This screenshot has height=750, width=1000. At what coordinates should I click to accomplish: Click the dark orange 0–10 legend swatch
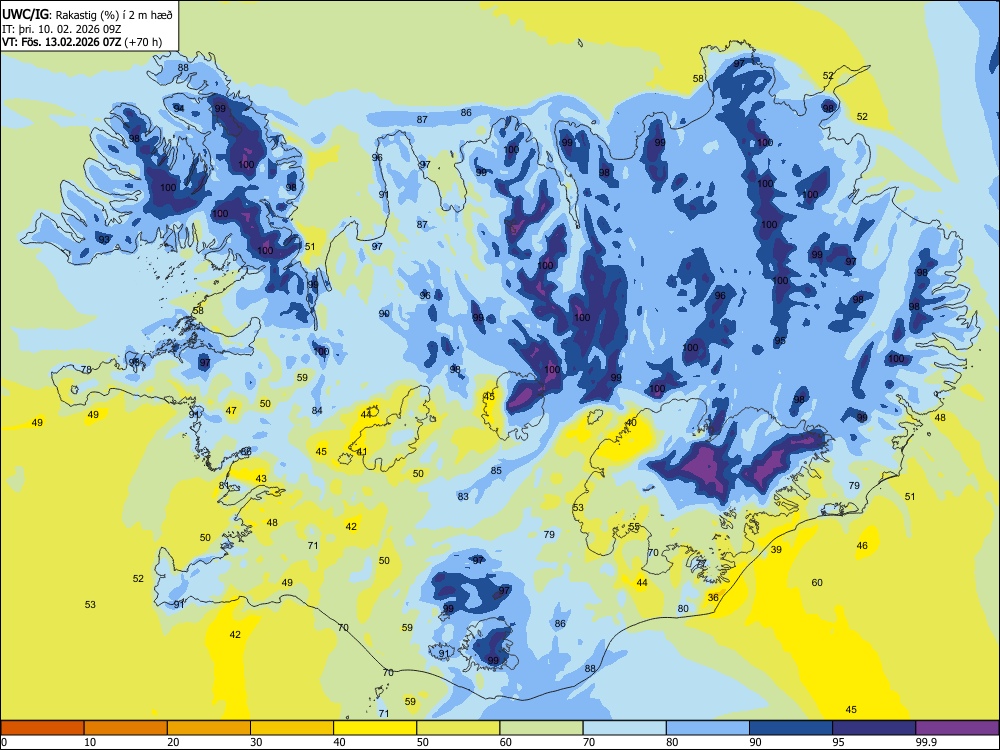42,728
